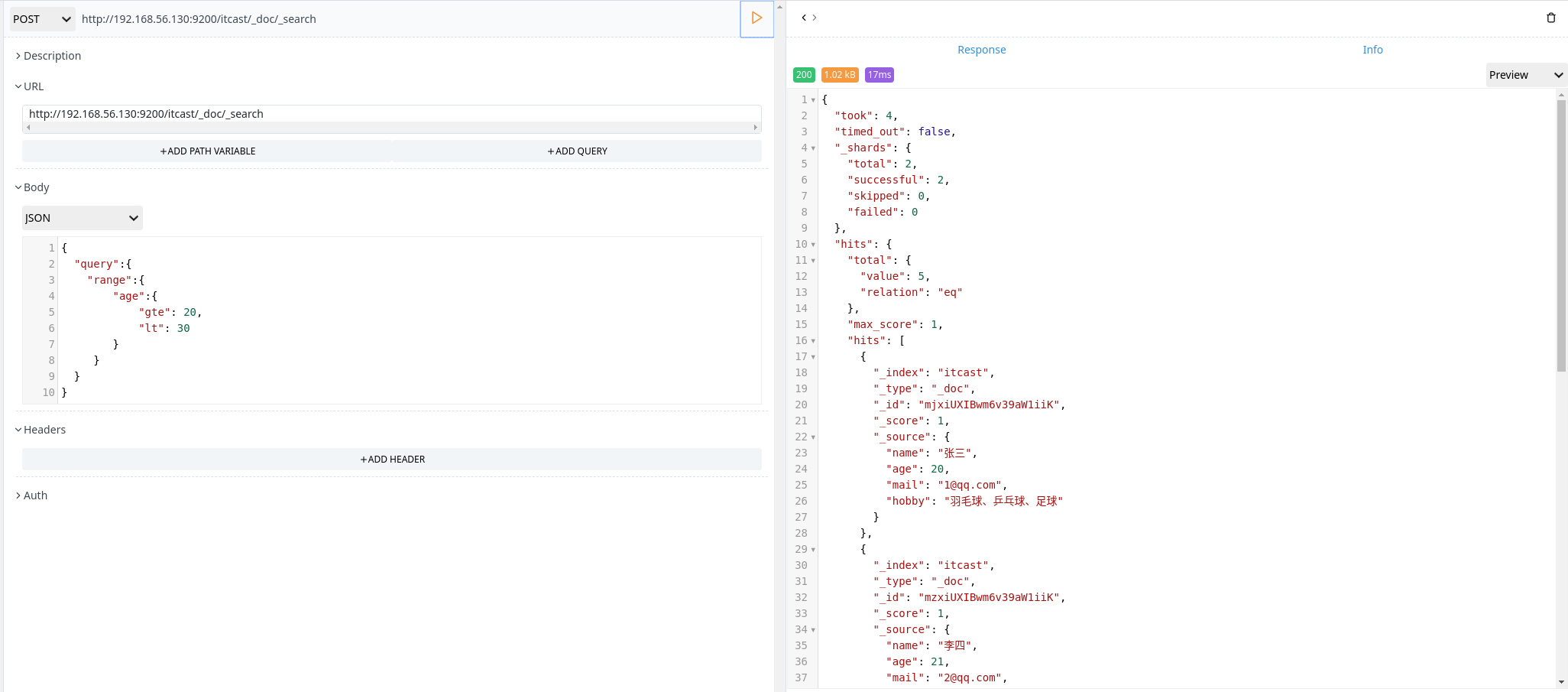Click the orange 1.02 kB size badge
Screen dimensions: 1568x692
pos(839,75)
